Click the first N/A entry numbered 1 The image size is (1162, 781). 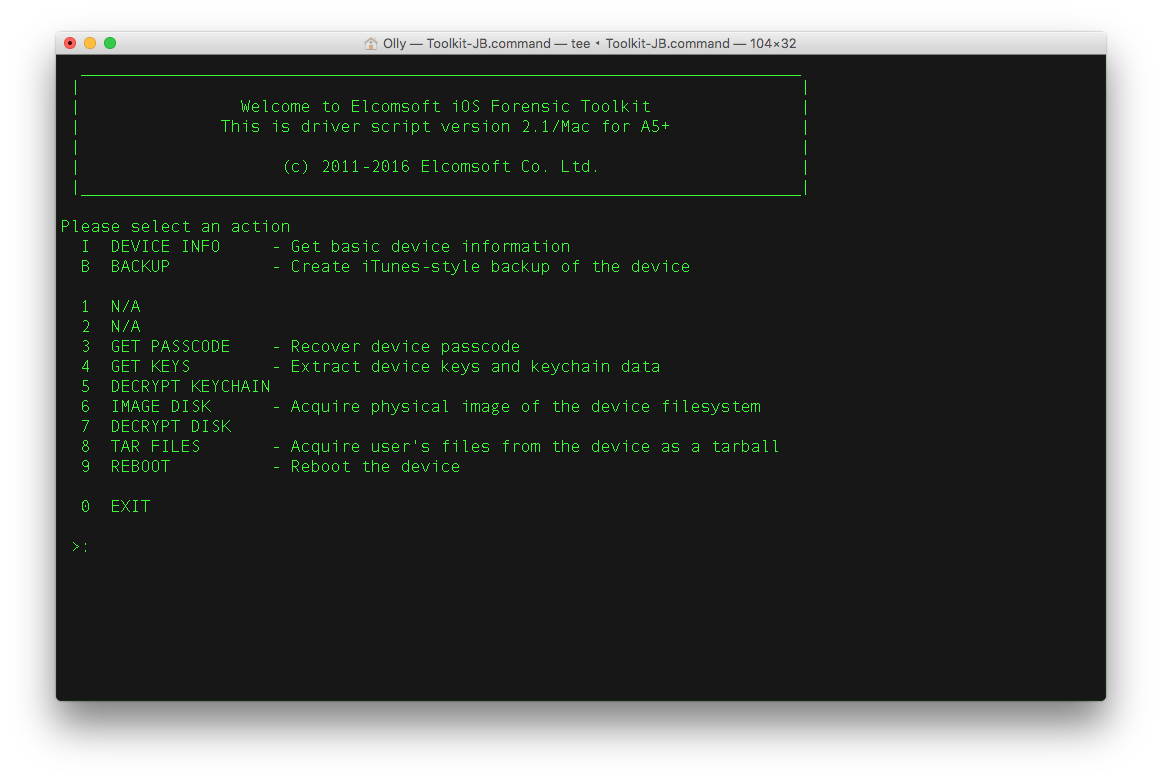pos(125,307)
